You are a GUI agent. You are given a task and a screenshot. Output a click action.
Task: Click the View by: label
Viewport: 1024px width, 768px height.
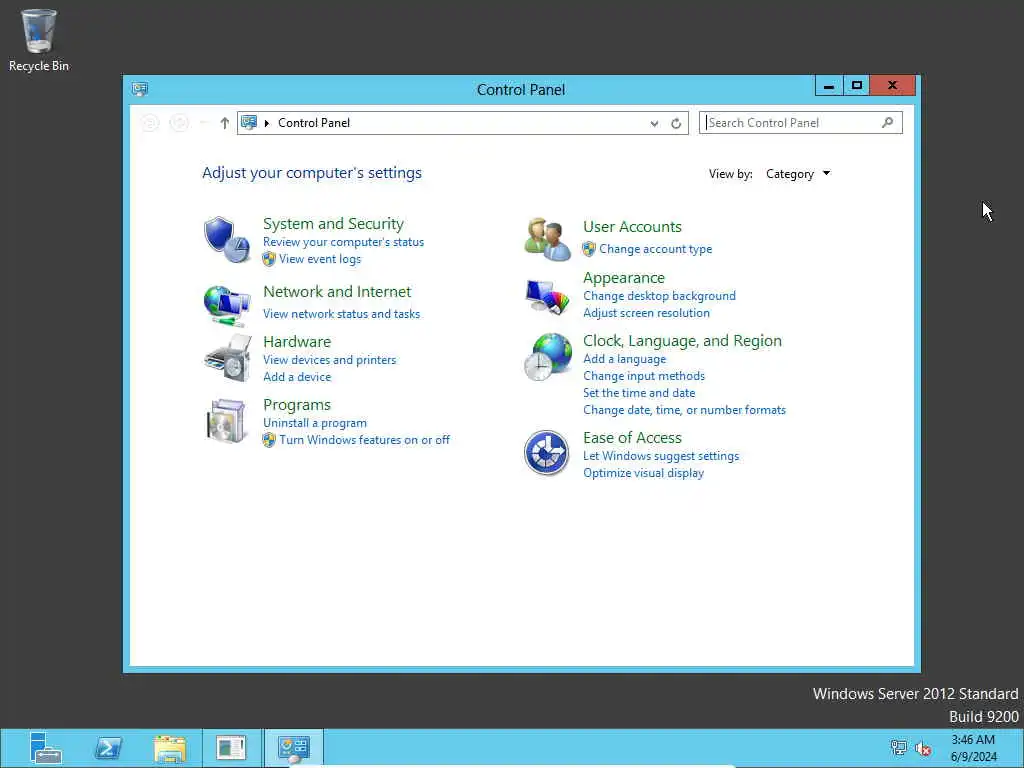[731, 174]
